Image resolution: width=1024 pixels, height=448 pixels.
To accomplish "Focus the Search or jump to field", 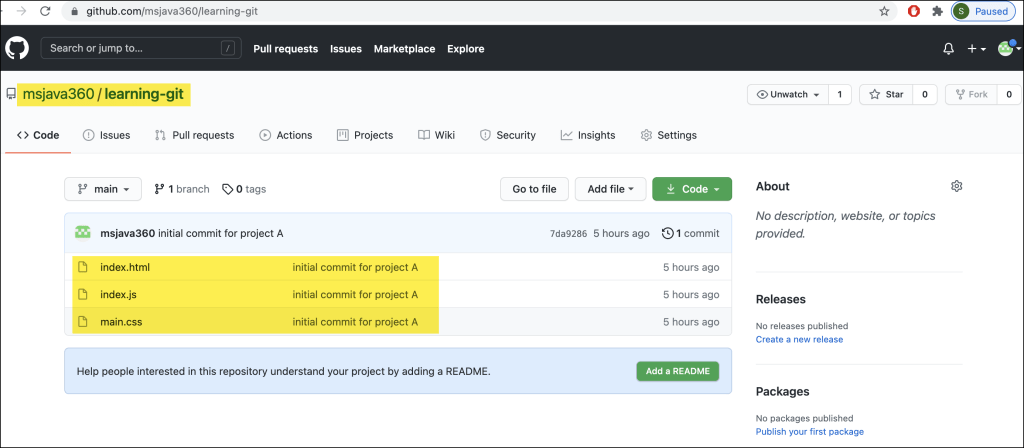I will click(141, 48).
